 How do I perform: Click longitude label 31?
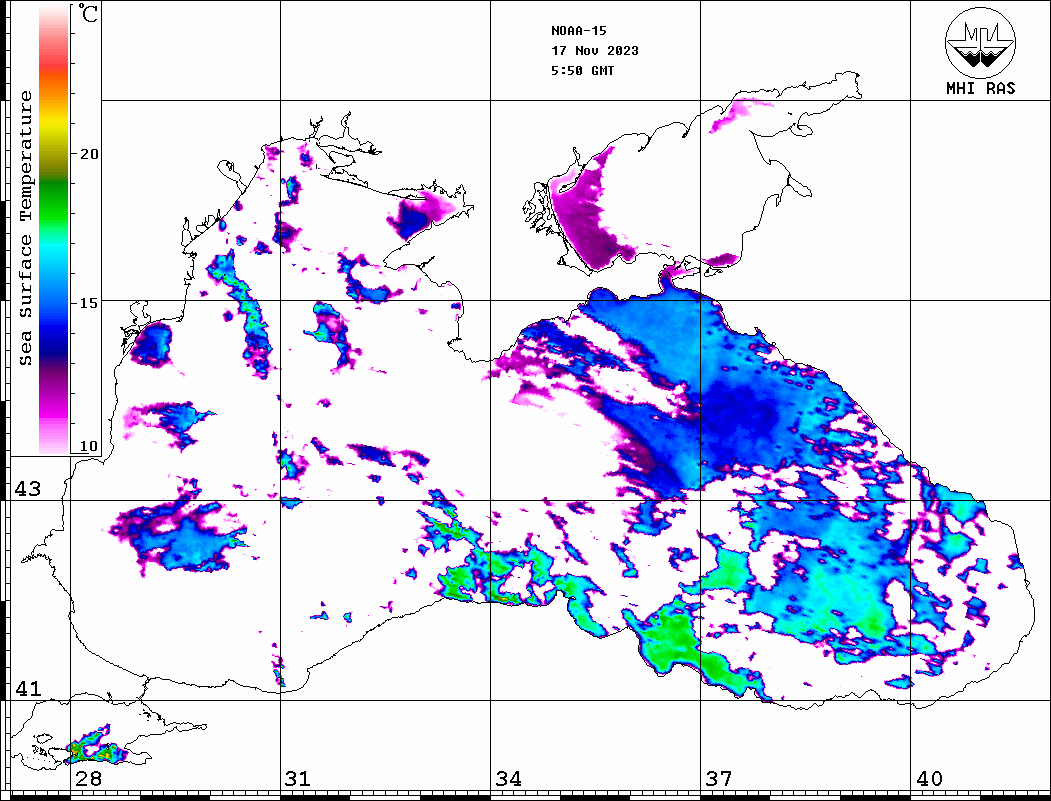point(298,778)
